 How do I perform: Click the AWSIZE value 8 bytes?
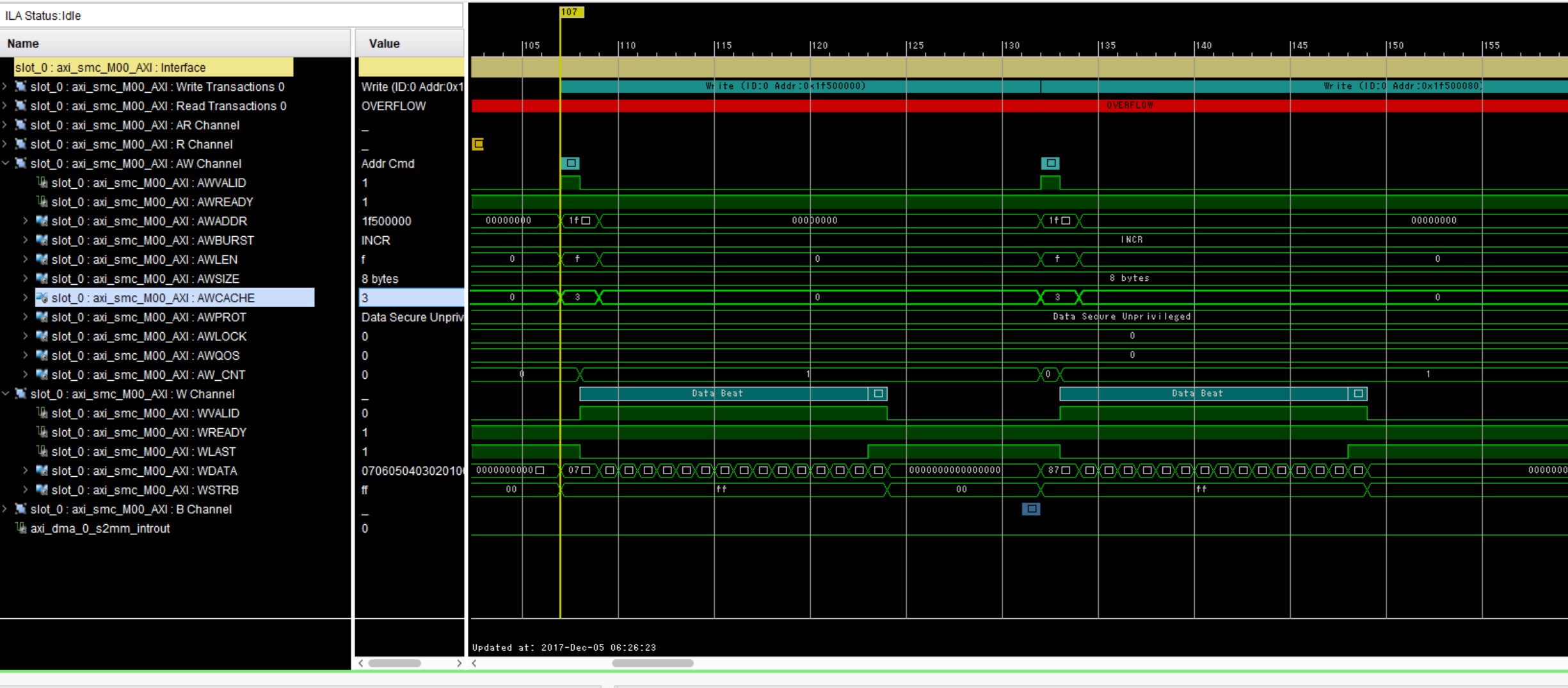click(x=380, y=278)
